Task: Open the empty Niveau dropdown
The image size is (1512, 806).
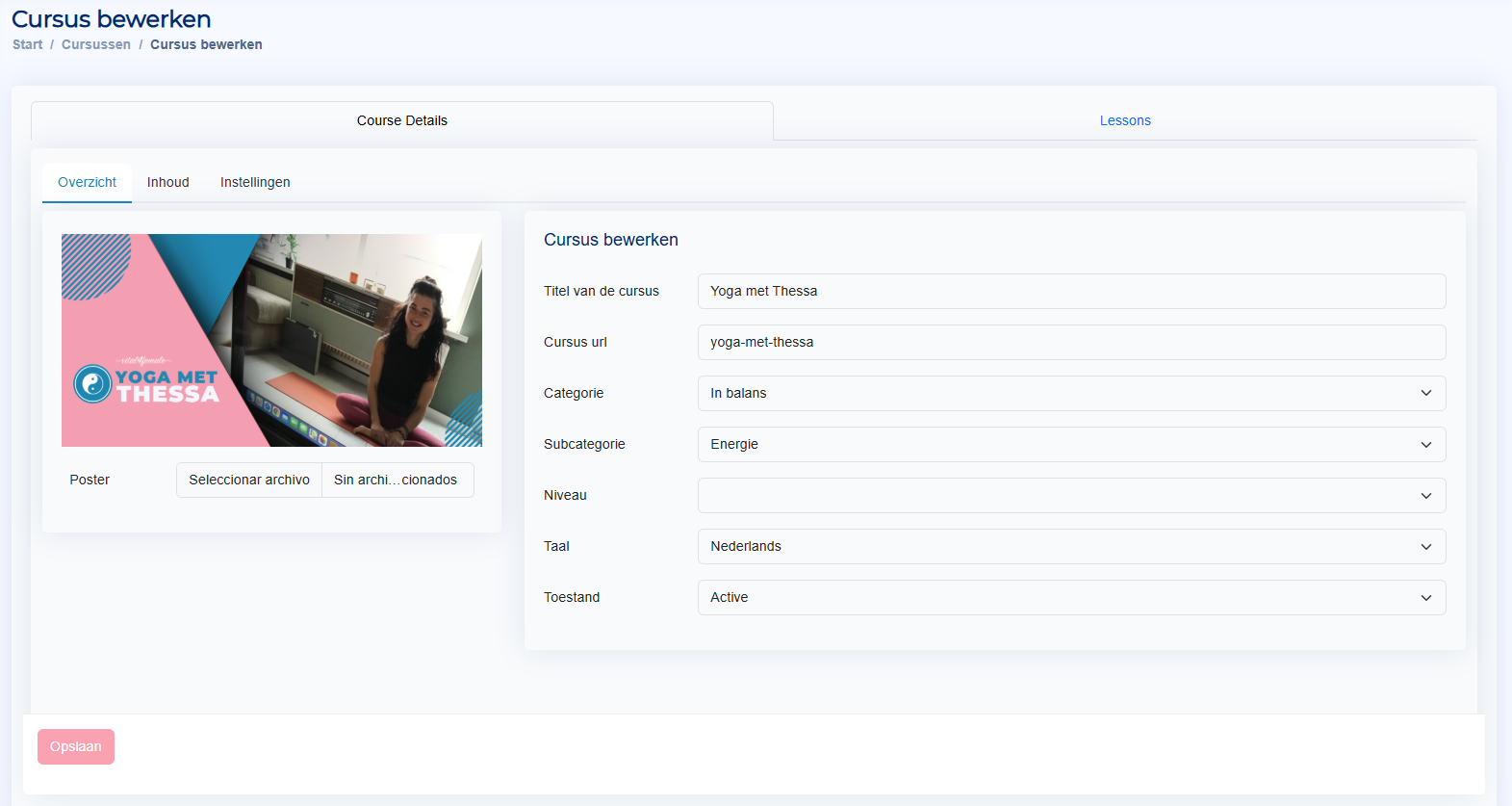Action: (x=1071, y=495)
